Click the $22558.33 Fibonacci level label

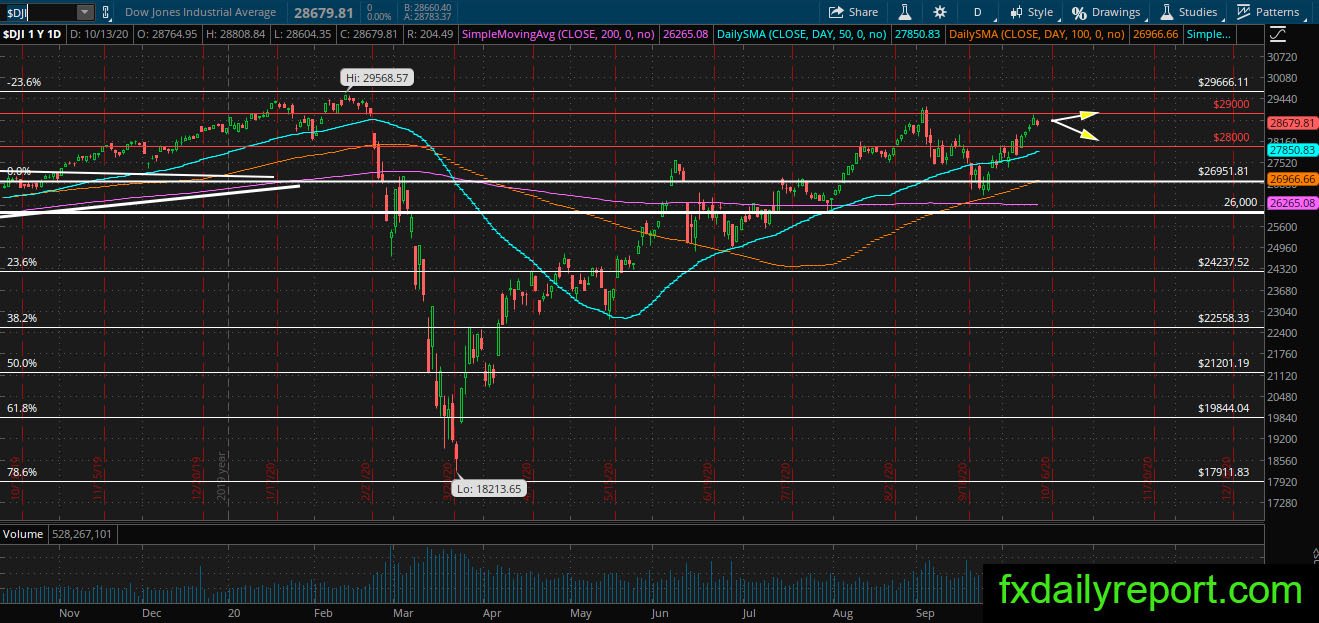tap(1224, 318)
